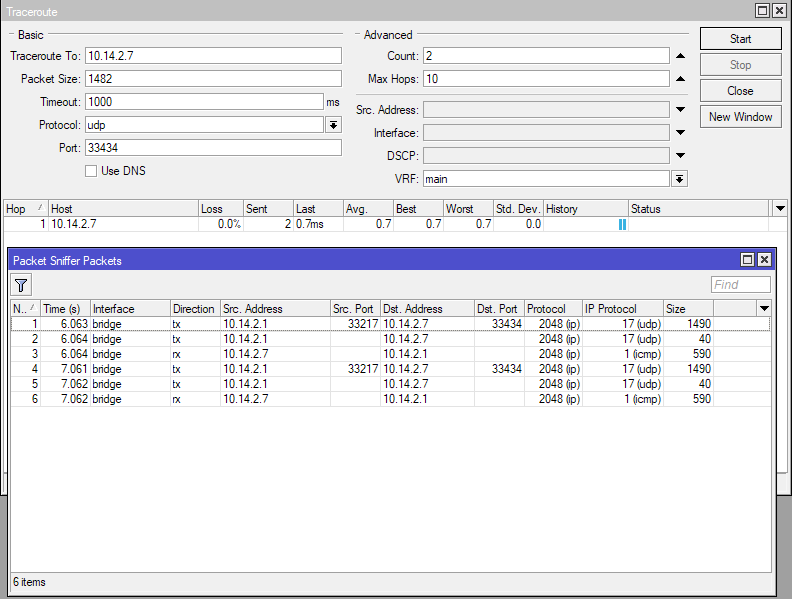Screen dimensions: 792x599
Task: Sort traceroute results by Host column
Action: [123, 209]
